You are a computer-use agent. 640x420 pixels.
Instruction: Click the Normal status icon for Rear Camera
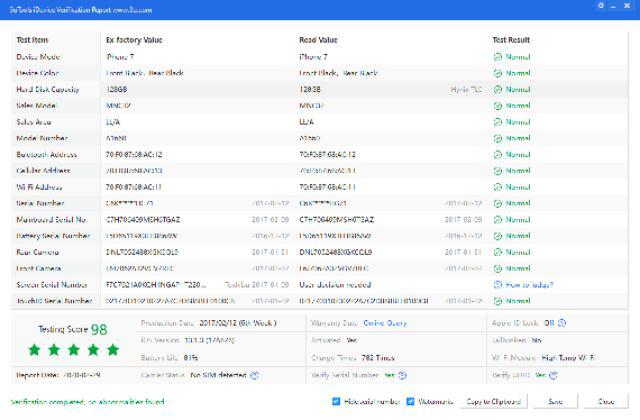pos(497,251)
